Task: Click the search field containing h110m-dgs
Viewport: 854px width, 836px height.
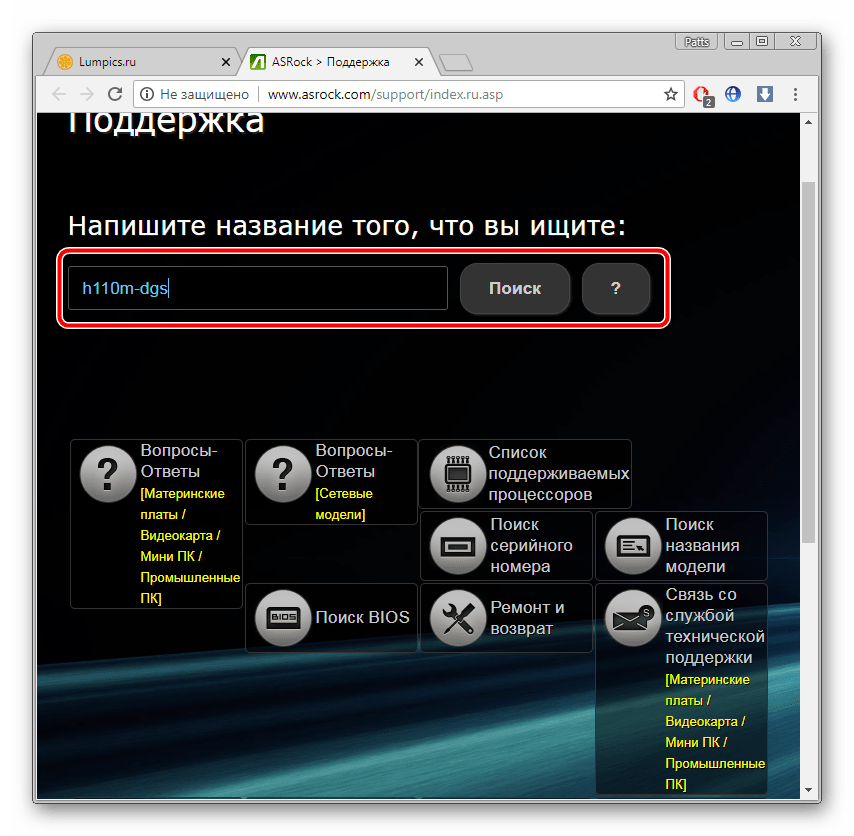Action: click(x=257, y=288)
